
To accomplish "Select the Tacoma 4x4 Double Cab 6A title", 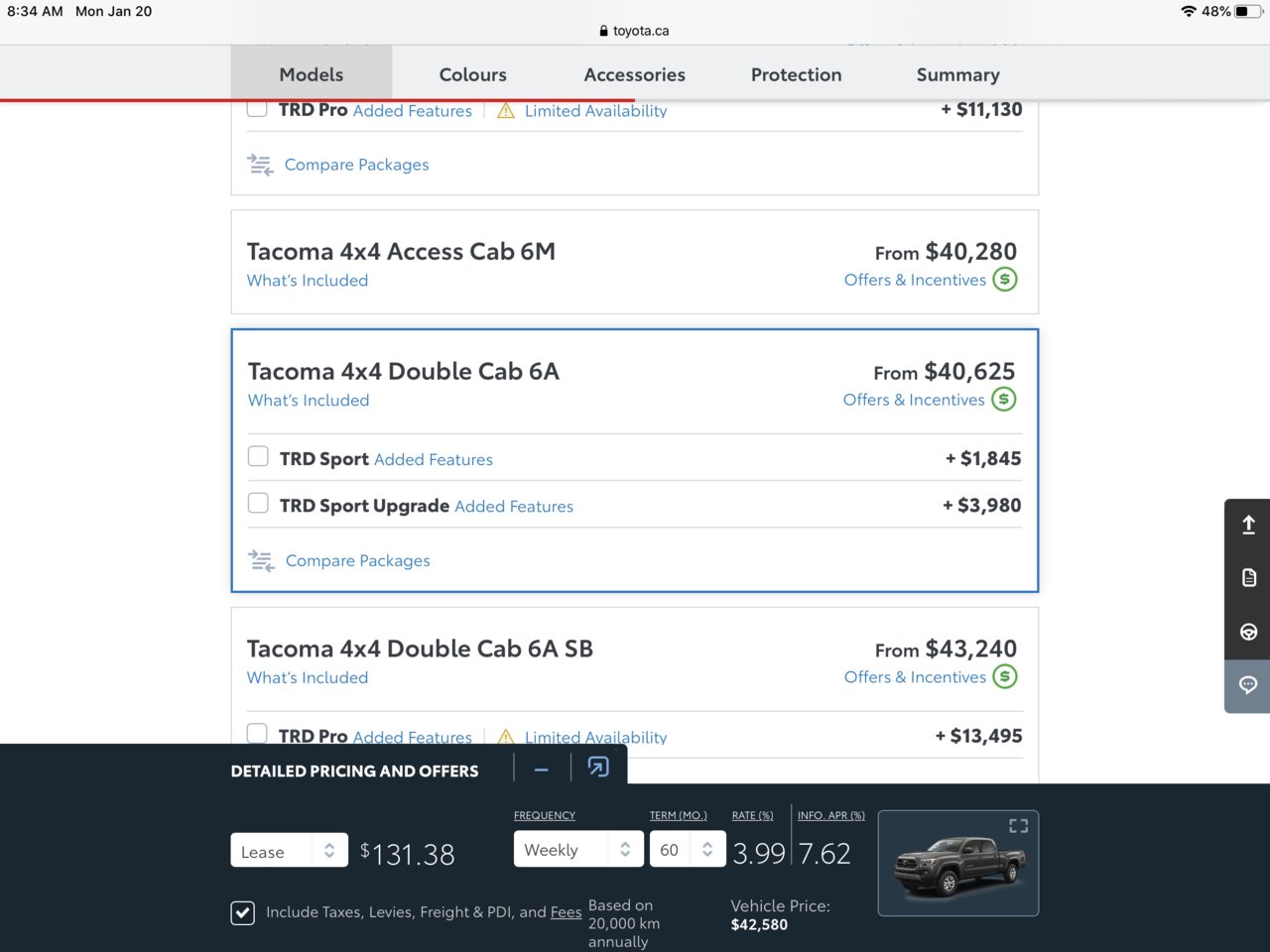I will pyautogui.click(x=404, y=372).
